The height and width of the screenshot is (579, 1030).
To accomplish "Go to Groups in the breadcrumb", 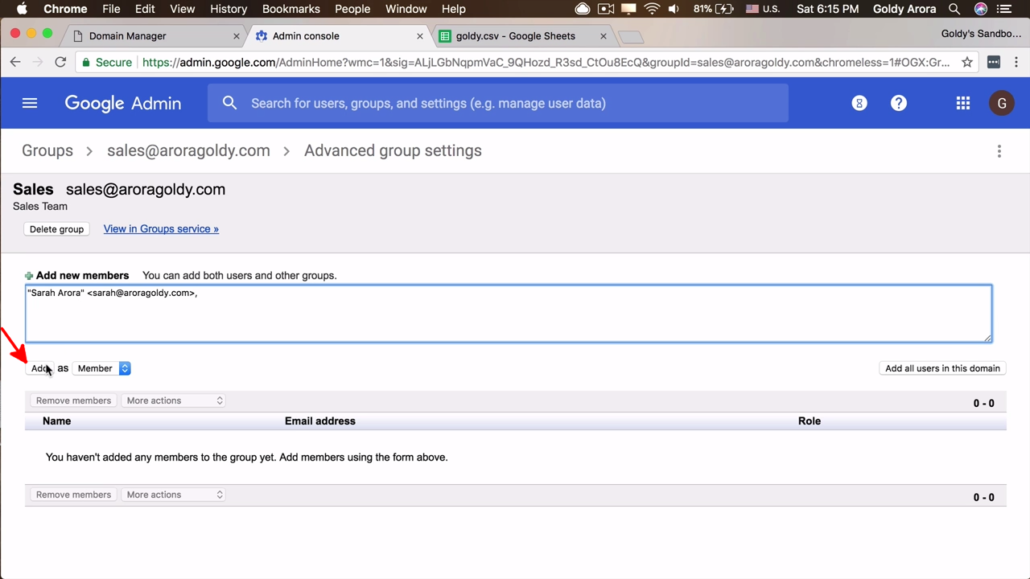I will coord(47,151).
